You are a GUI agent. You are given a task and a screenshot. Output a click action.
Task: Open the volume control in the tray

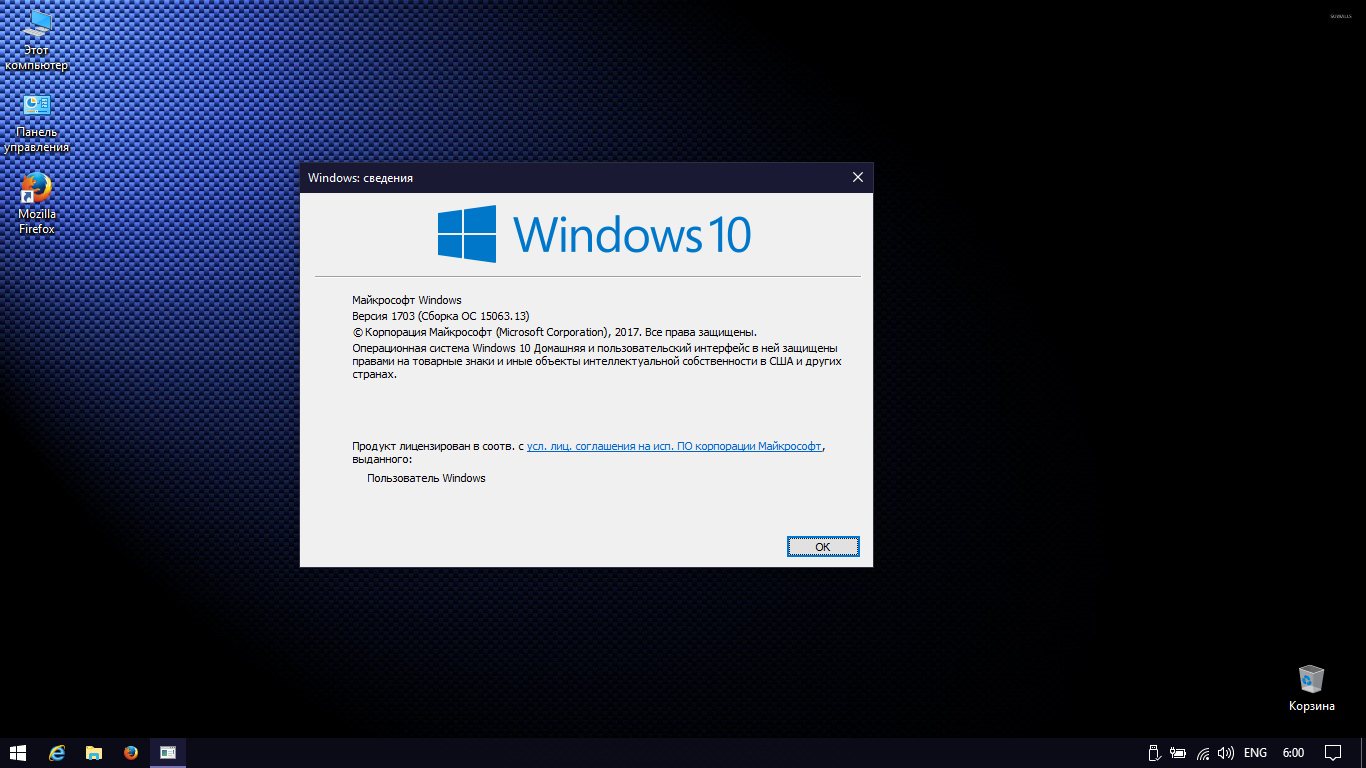coord(1226,752)
